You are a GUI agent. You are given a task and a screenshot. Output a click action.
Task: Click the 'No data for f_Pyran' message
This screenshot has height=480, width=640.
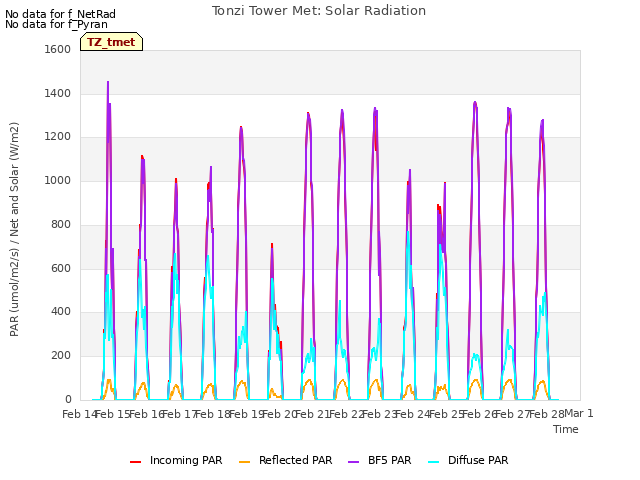click(x=56, y=24)
